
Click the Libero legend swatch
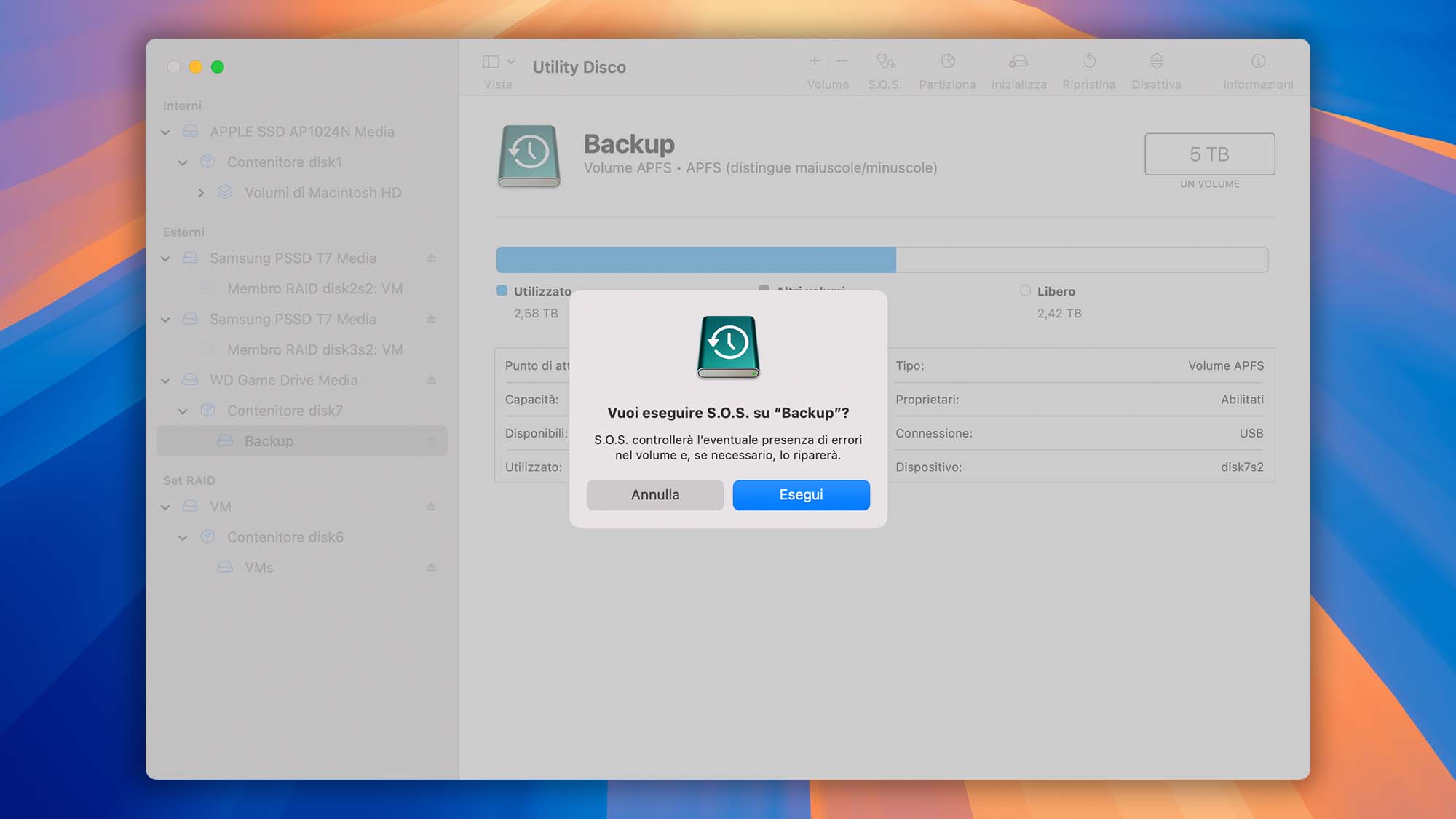1025,290
